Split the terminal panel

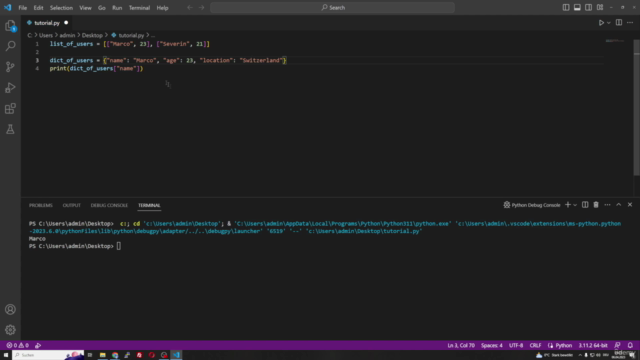click(x=585, y=205)
